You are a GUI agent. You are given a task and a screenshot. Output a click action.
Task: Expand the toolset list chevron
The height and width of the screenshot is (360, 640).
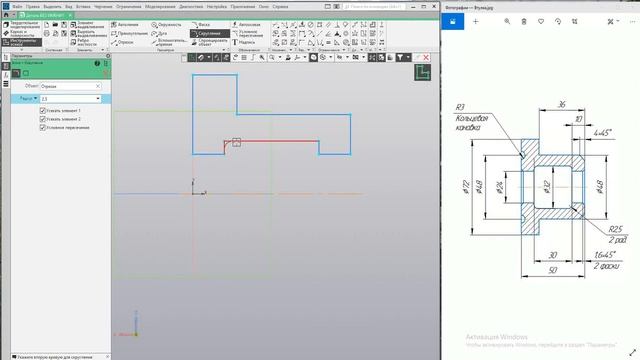(22, 50)
